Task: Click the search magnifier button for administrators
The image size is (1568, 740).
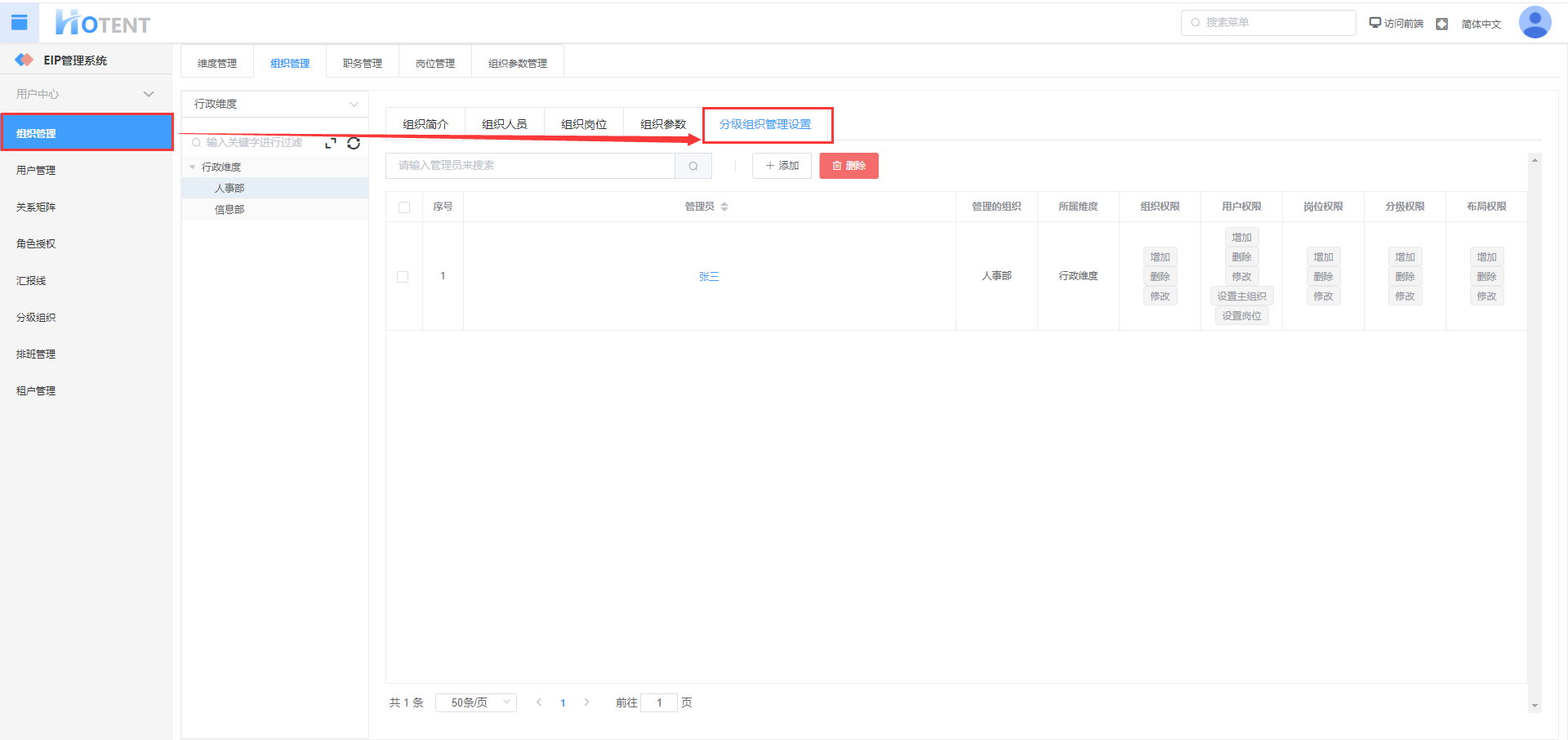Action: tap(693, 166)
